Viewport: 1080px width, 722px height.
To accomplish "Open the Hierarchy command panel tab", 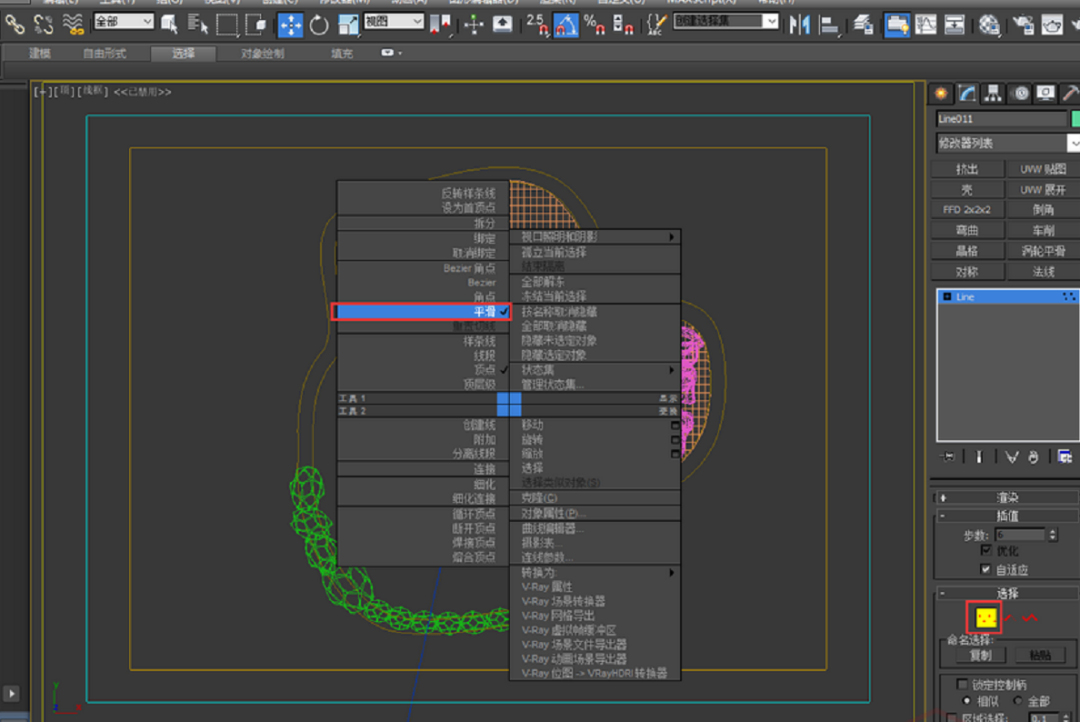I will pyautogui.click(x=993, y=93).
